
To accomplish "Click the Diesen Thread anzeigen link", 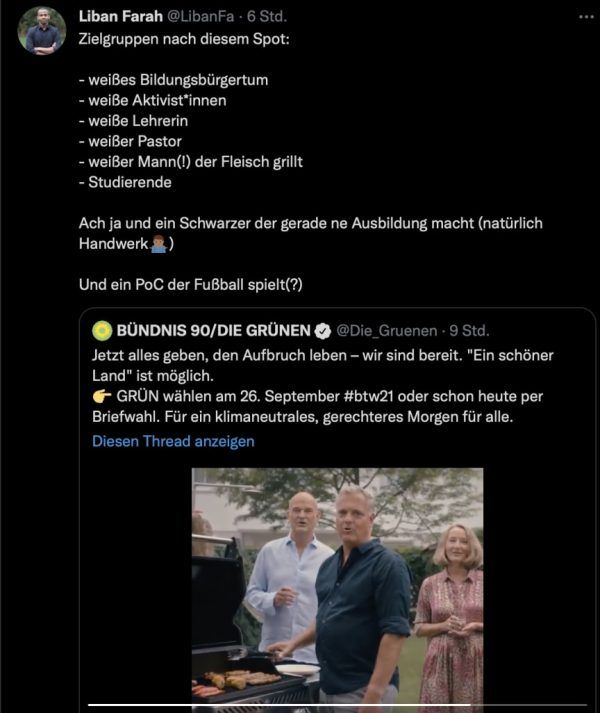I will (173, 441).
